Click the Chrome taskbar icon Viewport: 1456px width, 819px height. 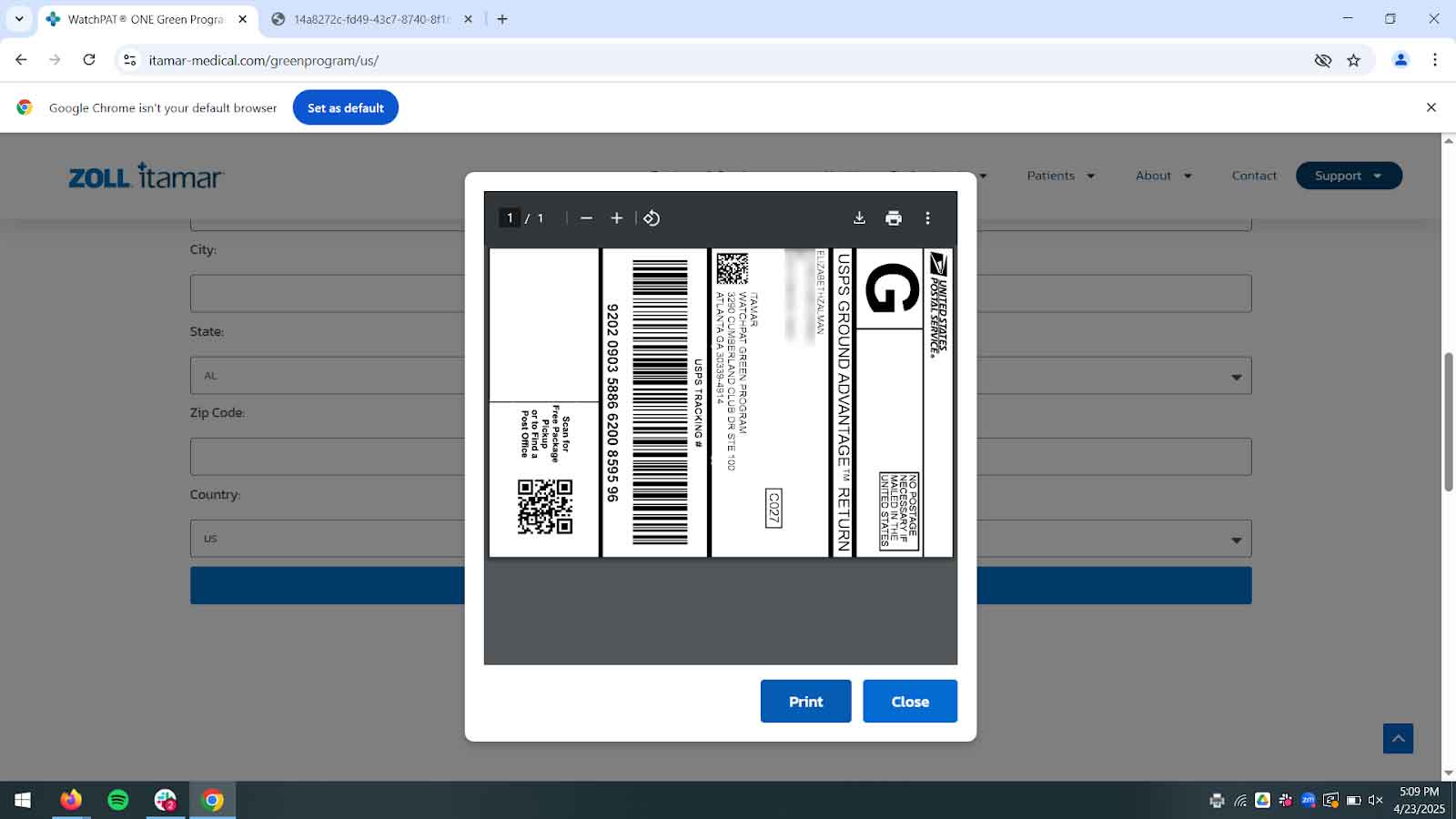coord(212,800)
